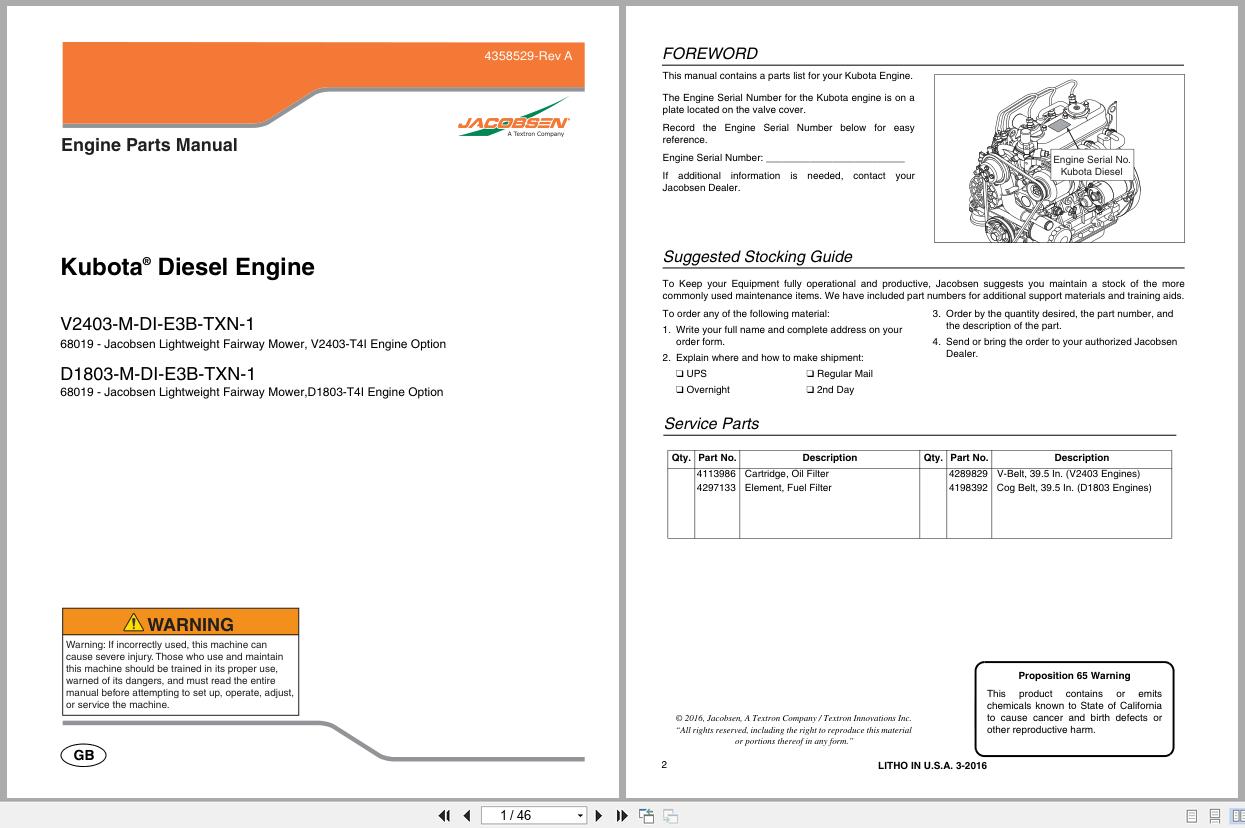This screenshot has width=1245, height=828.
Task: Click the second 'Description' column header
Action: point(1081,458)
